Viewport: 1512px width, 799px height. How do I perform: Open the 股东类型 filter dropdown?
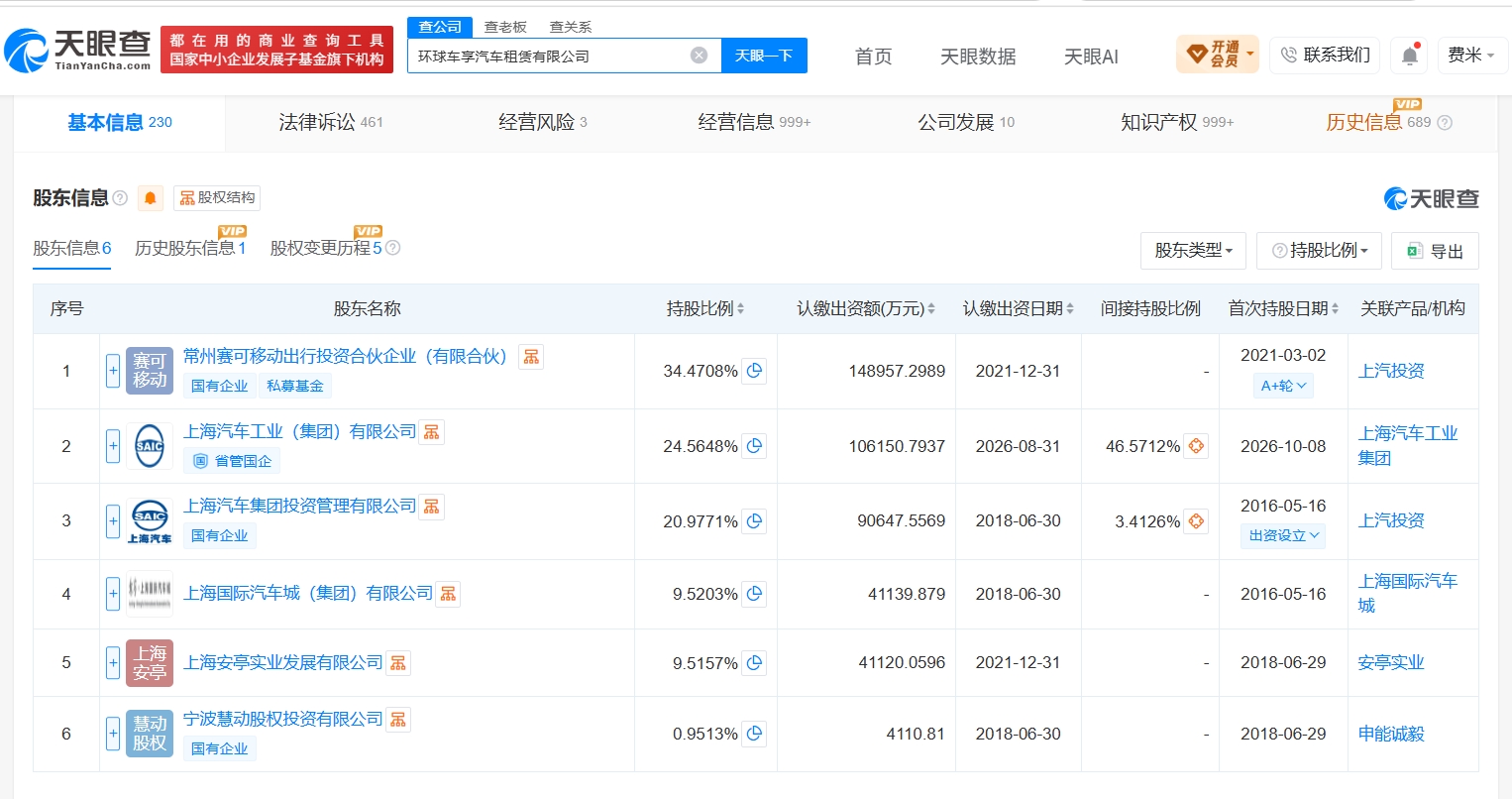click(x=1193, y=251)
